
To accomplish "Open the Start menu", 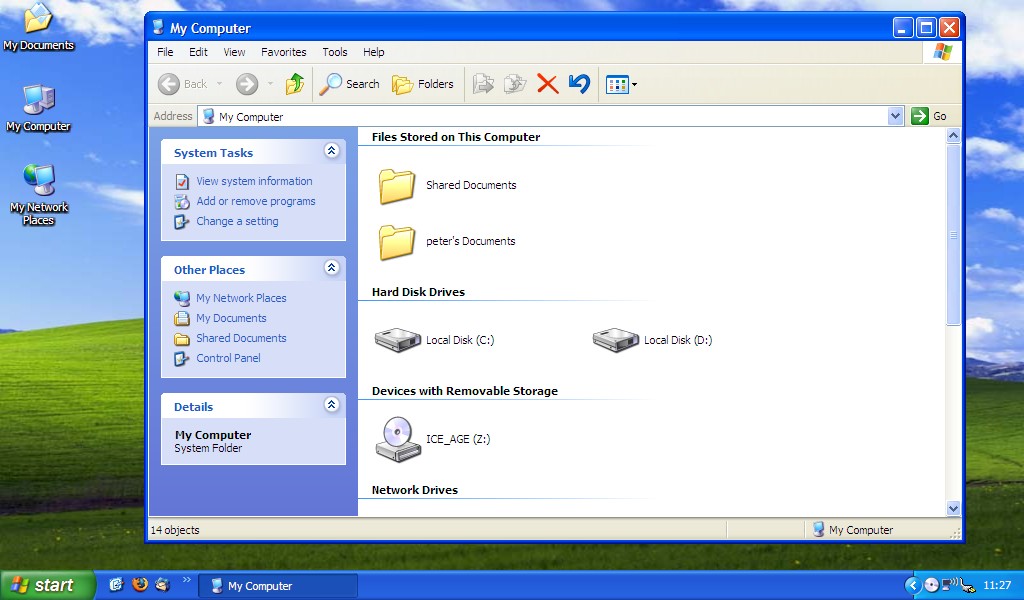I will tap(48, 585).
